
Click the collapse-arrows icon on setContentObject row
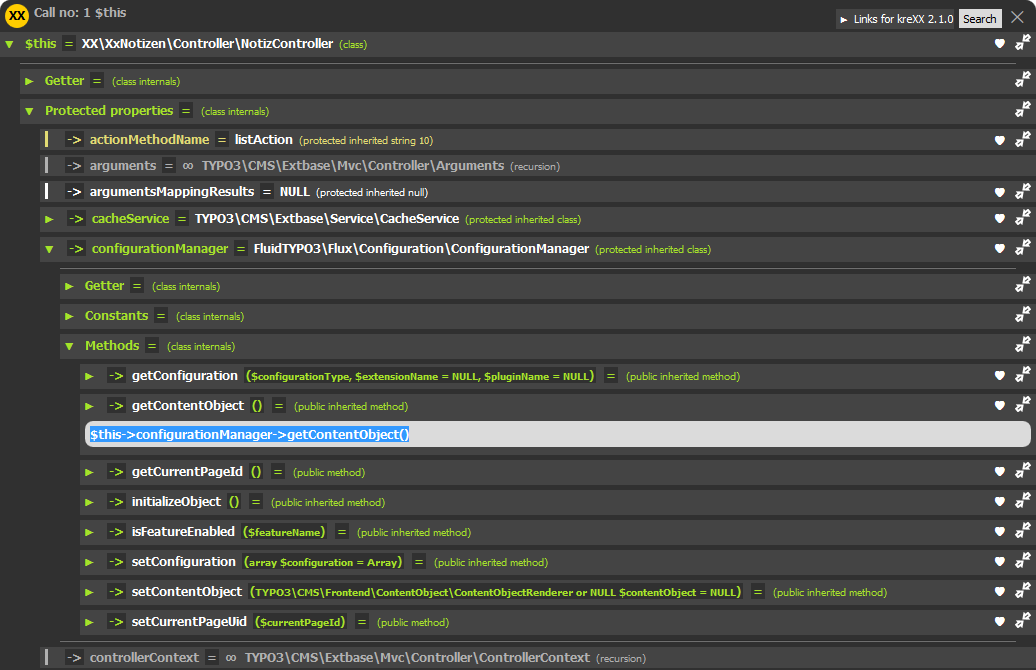click(1022, 591)
